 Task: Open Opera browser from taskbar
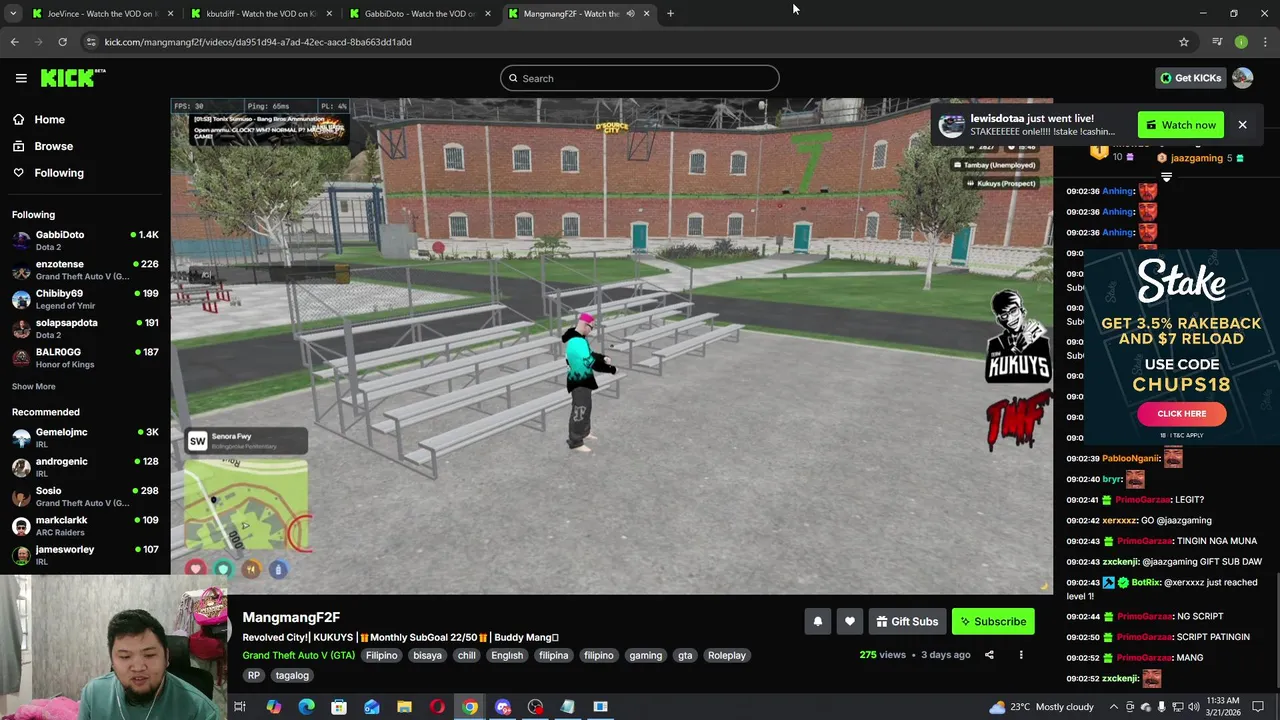[437, 707]
